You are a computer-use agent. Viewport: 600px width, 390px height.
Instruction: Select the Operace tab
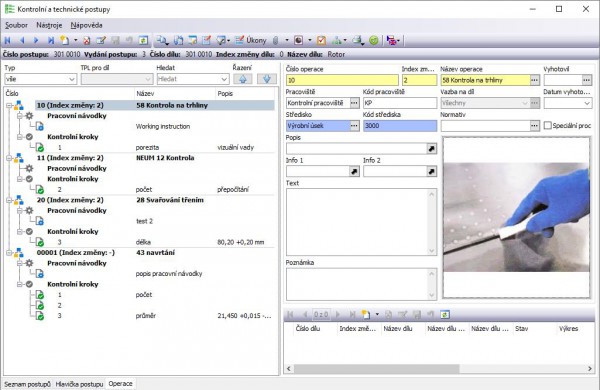pyautogui.click(x=120, y=383)
